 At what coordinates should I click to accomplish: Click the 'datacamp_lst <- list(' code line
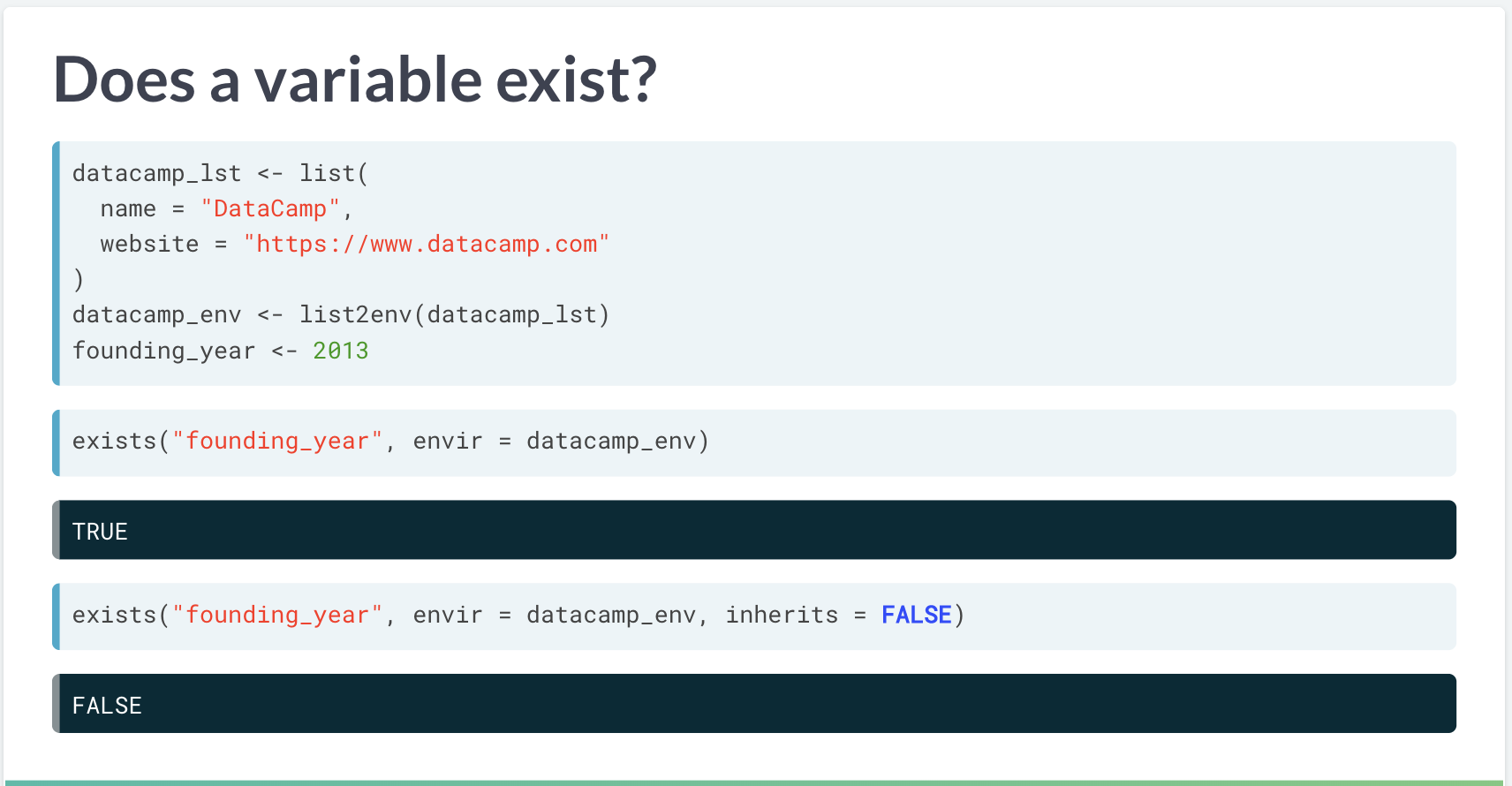coord(220,173)
